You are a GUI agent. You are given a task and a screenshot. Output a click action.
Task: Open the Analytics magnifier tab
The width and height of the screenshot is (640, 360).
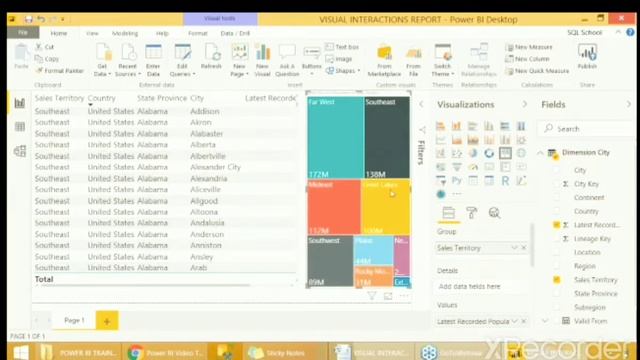tap(494, 213)
